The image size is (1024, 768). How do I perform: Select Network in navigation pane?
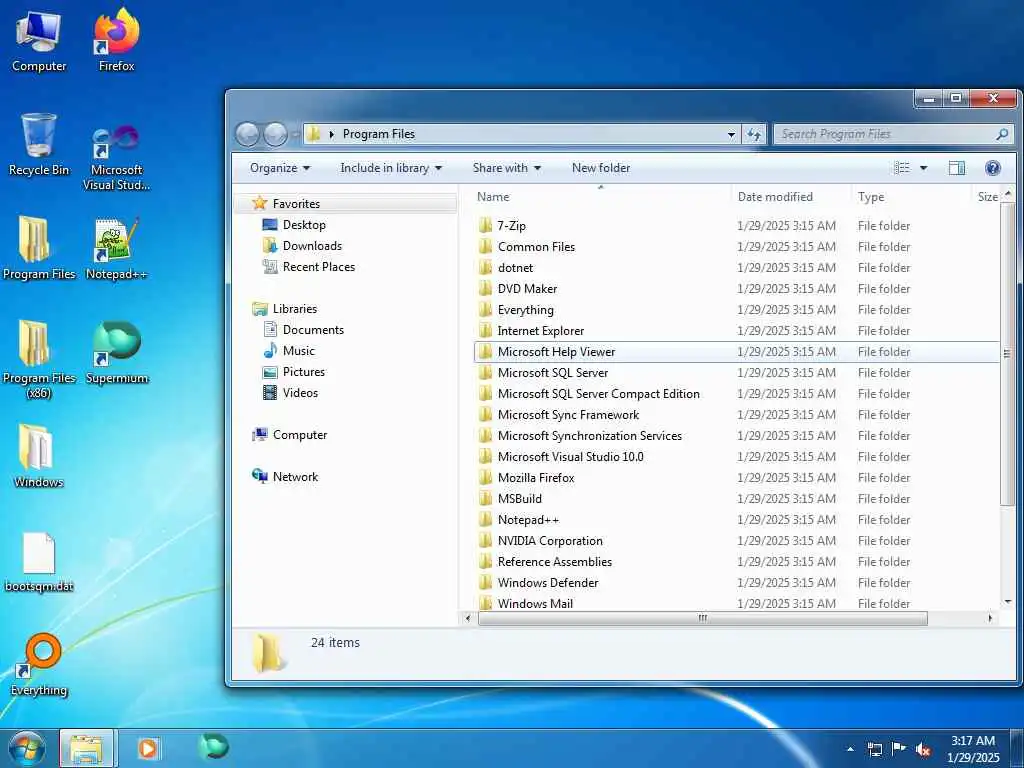click(295, 477)
